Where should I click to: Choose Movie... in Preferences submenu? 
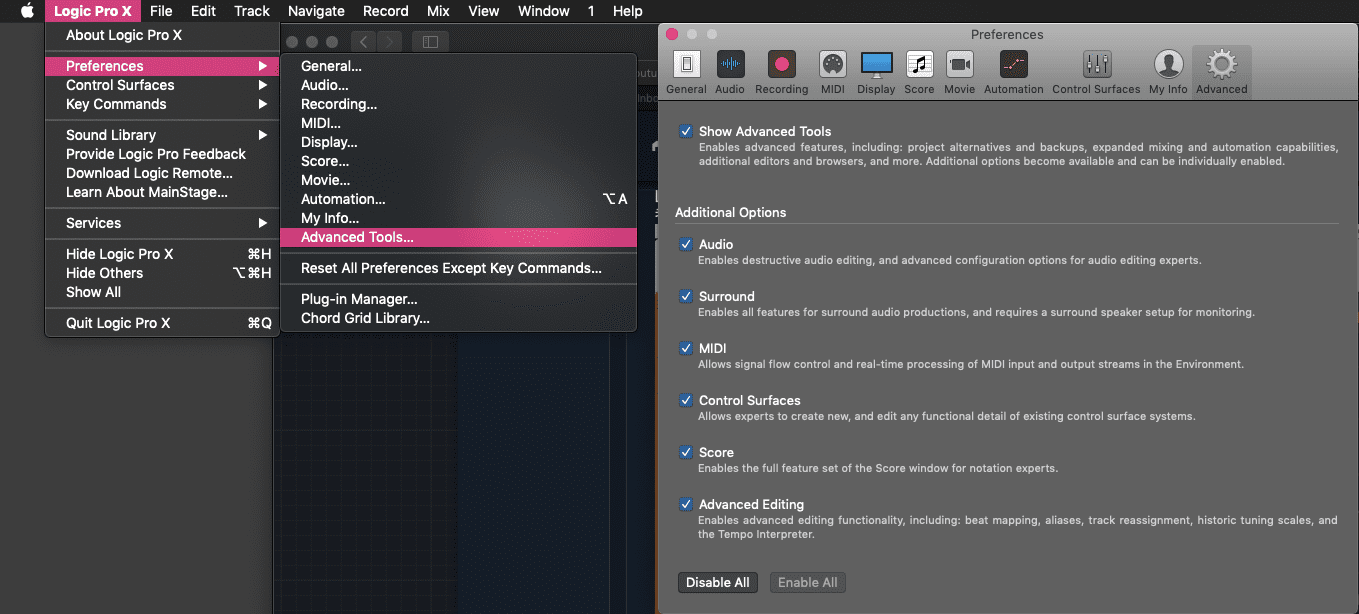[x=458, y=180]
